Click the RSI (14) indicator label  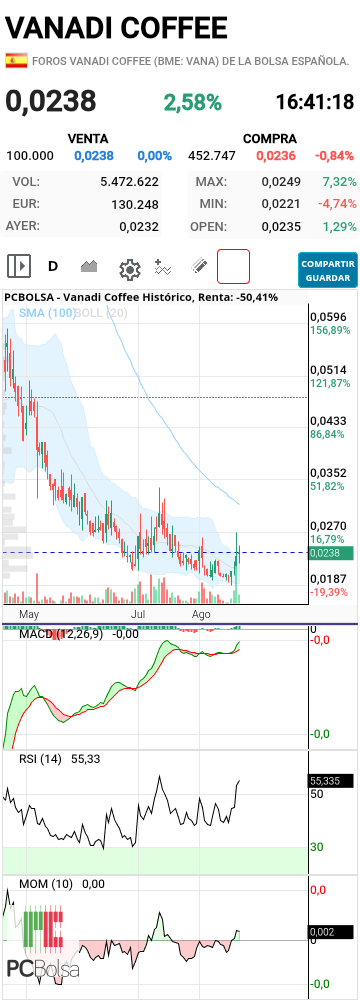click(x=41, y=759)
